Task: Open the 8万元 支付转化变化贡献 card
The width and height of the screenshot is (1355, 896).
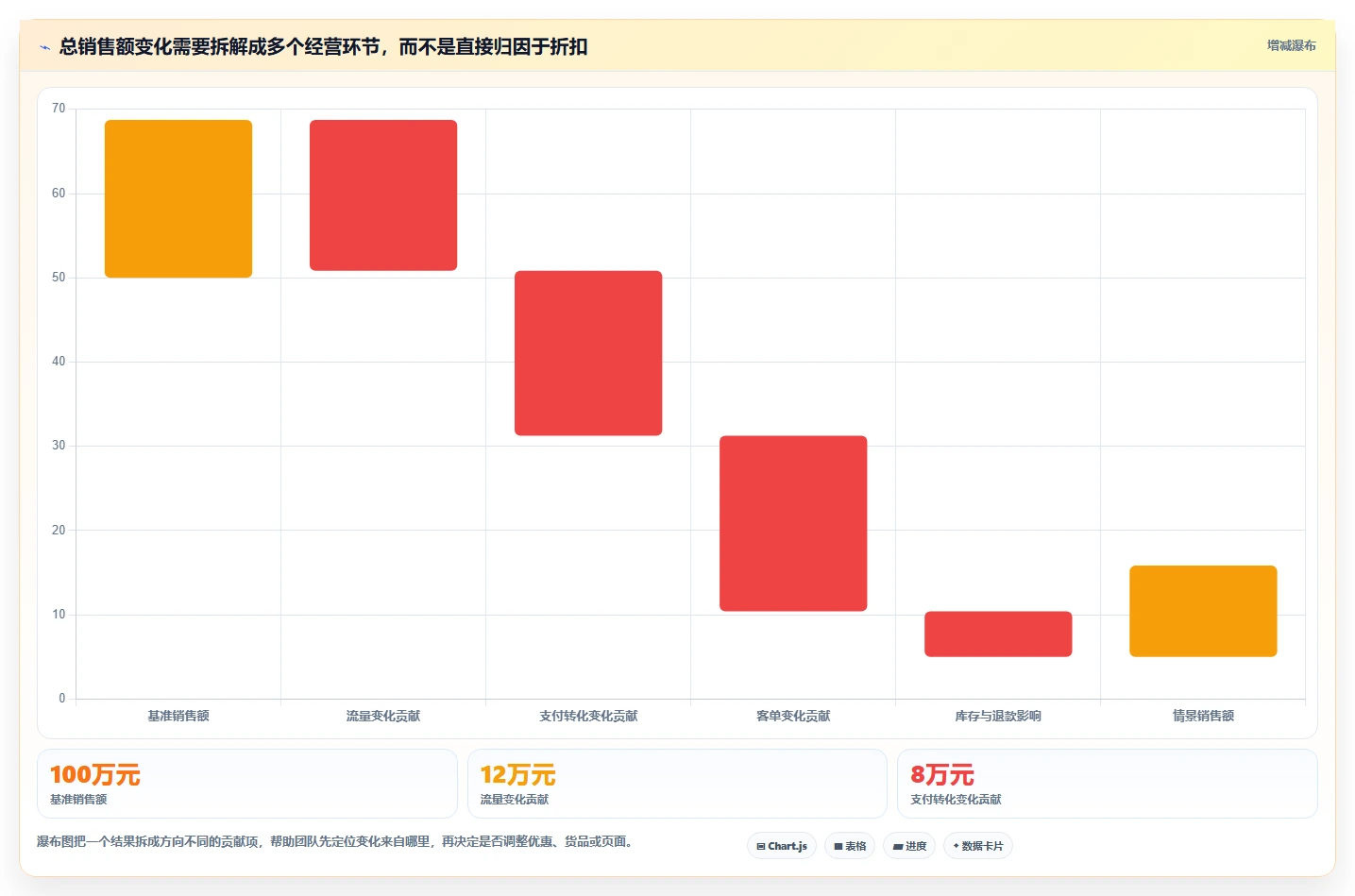Action: click(1107, 784)
